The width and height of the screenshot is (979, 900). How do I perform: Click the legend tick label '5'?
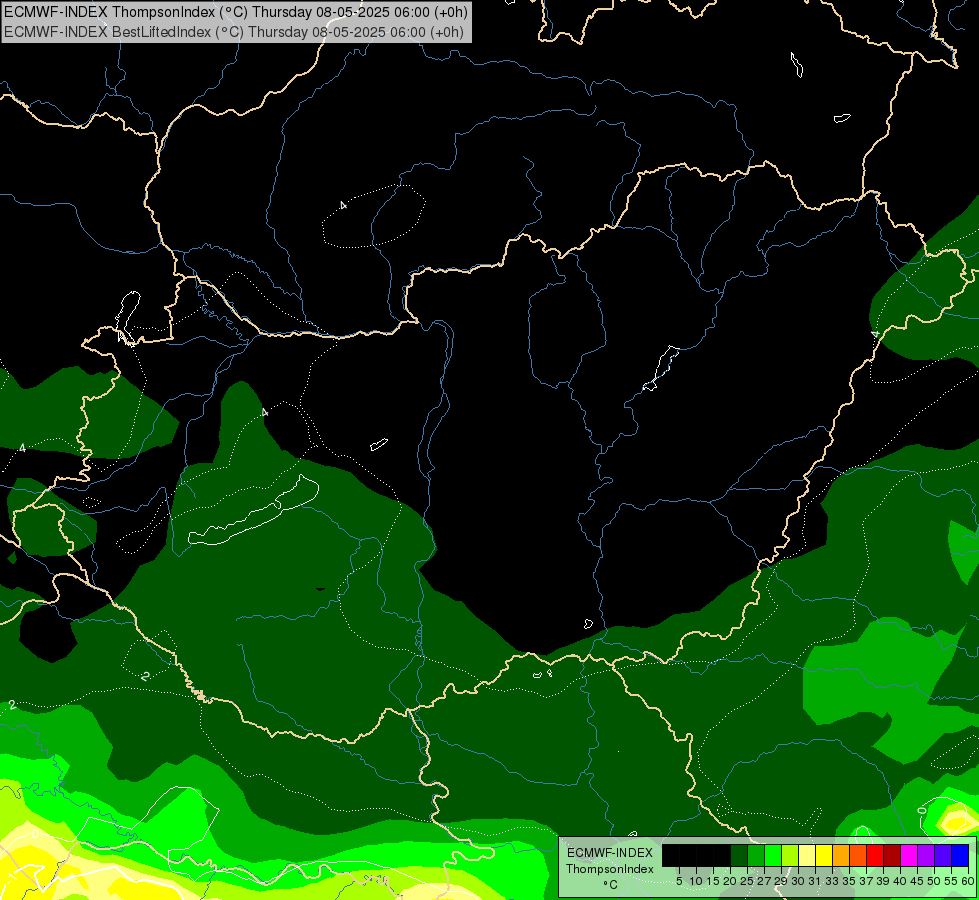(679, 881)
